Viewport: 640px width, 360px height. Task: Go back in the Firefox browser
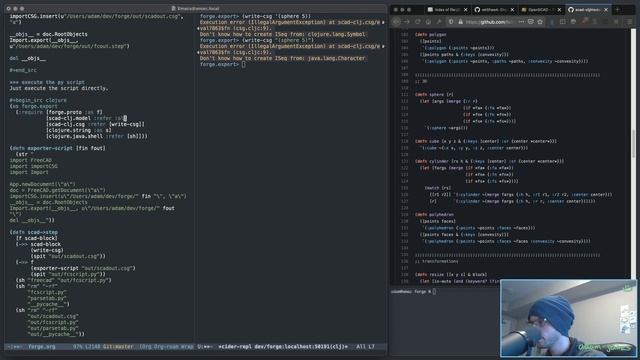click(x=396, y=22)
